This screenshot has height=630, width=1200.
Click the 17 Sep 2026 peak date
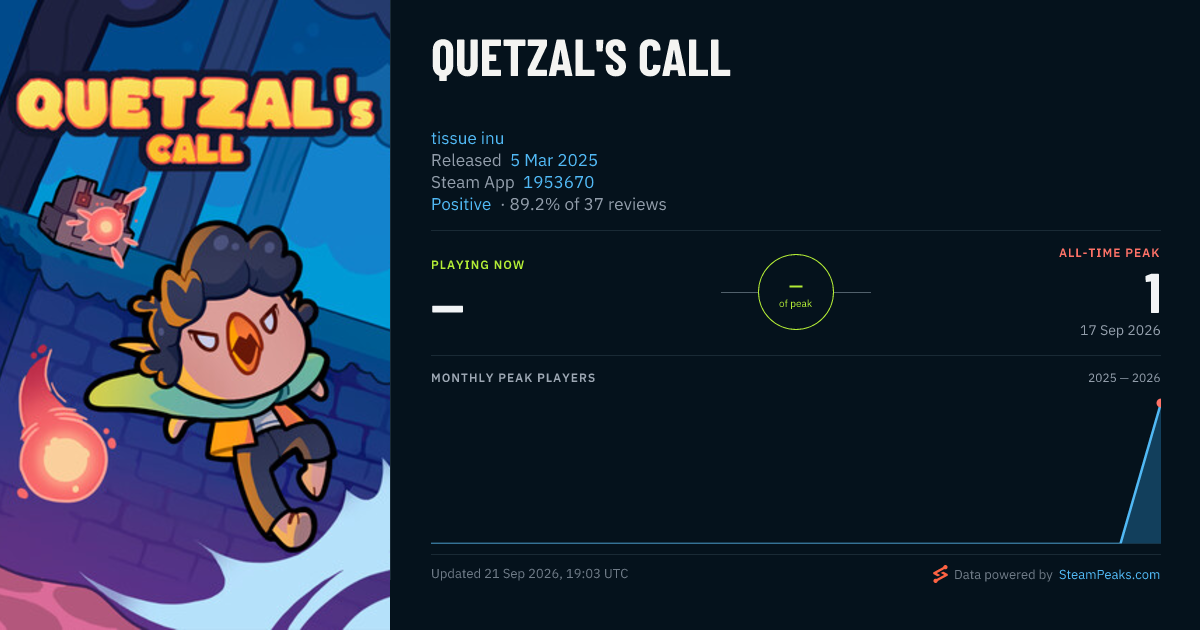coord(1120,330)
